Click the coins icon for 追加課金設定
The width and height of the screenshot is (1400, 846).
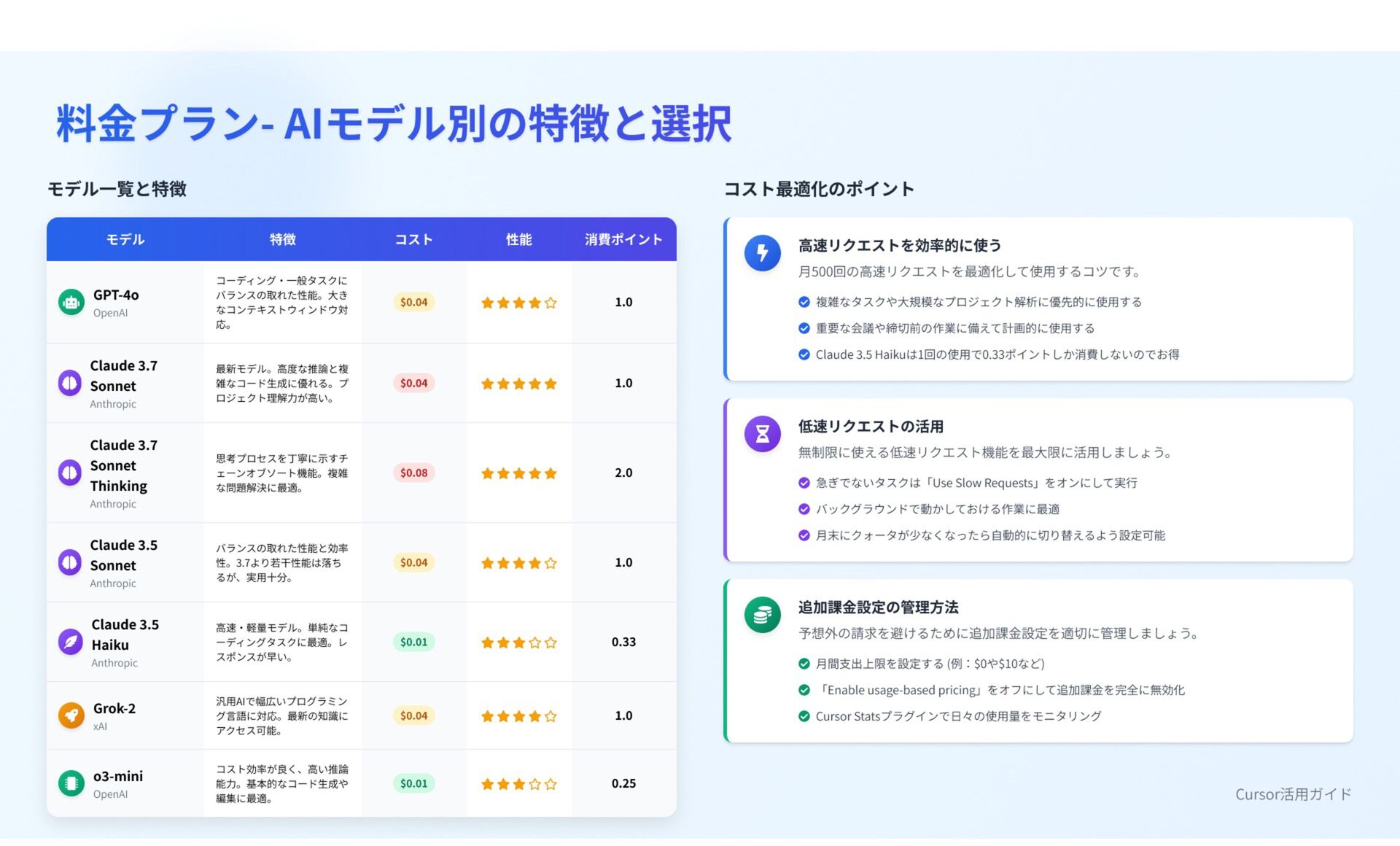tap(762, 615)
